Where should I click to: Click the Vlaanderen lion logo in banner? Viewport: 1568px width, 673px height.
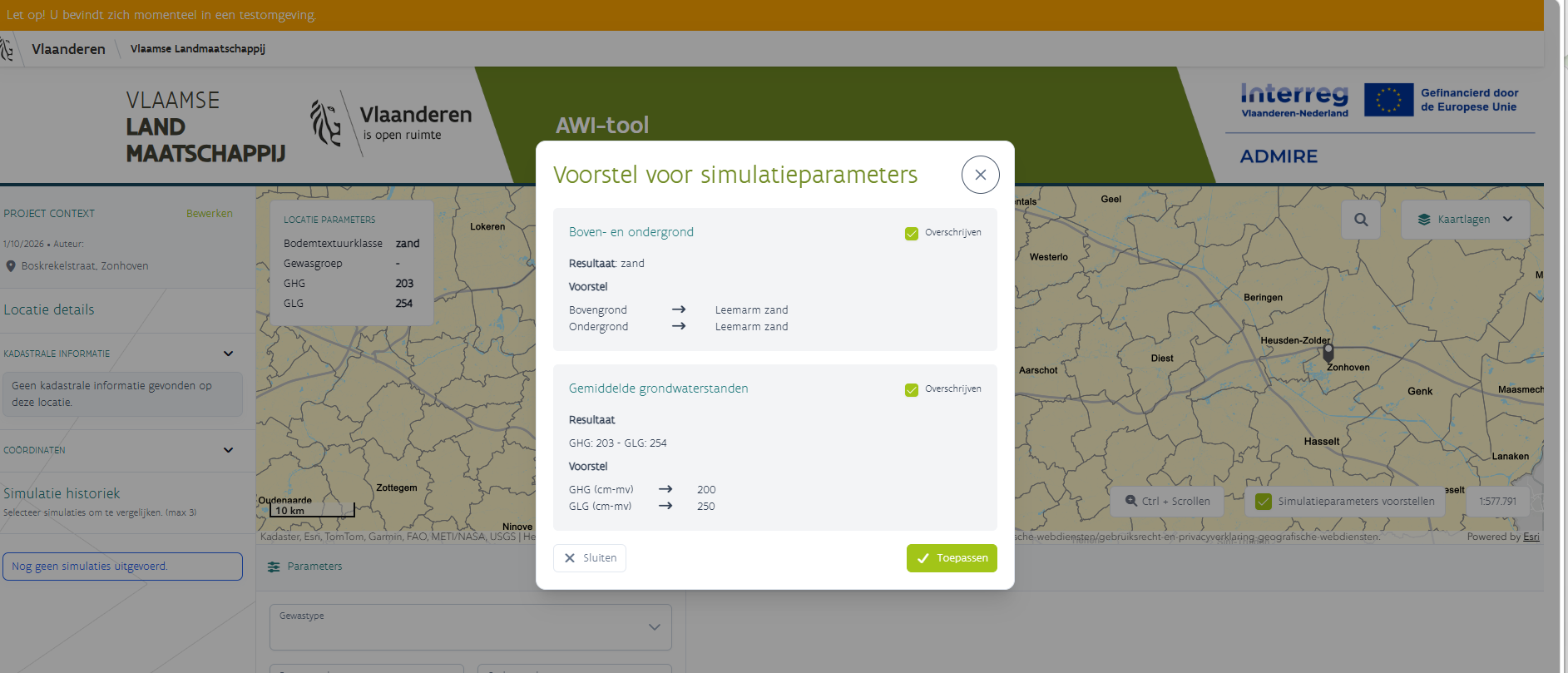coord(325,122)
